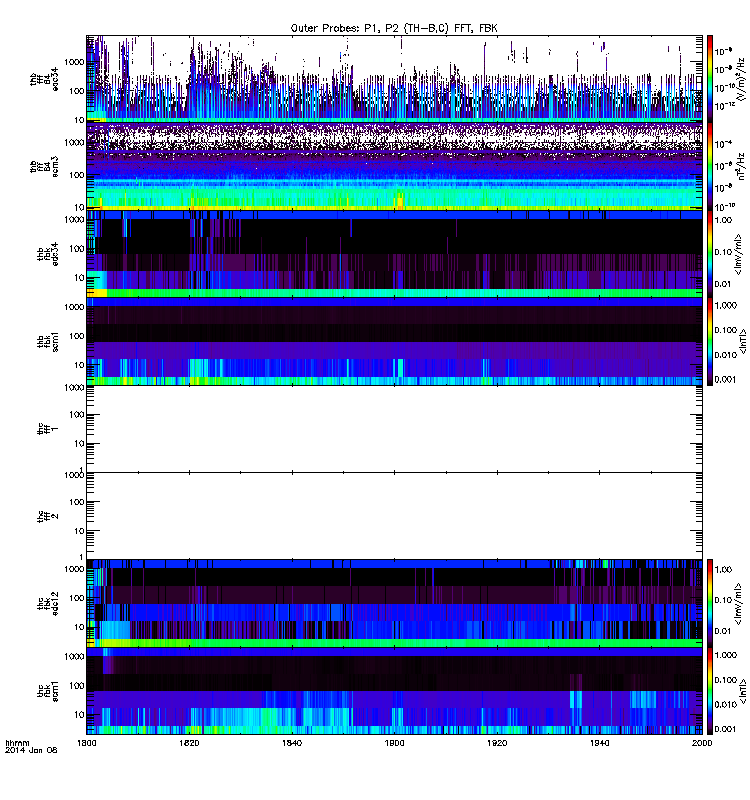Click the "thb fbk edc34" axis label
The image size is (750, 800).
coord(47,254)
